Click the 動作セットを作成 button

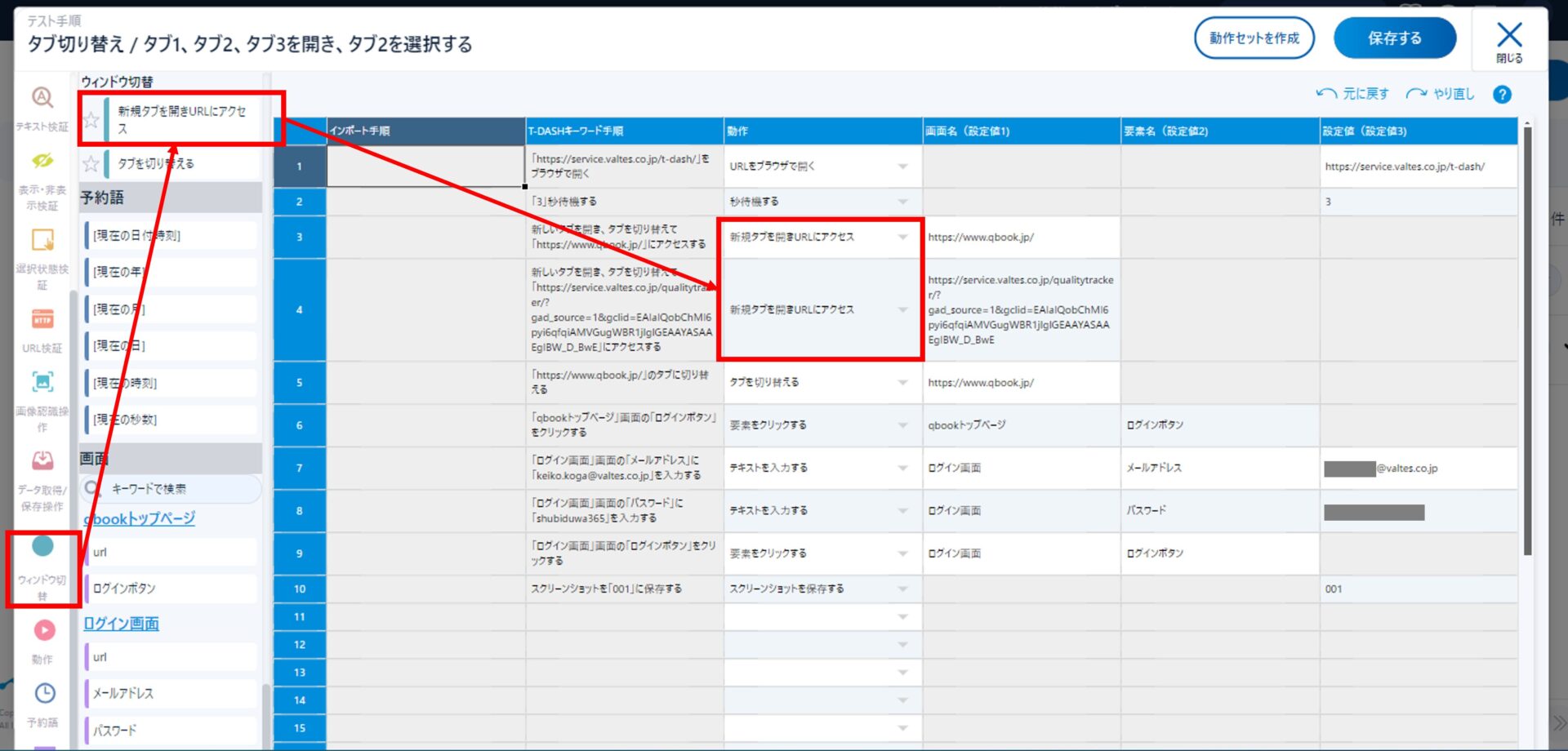coord(1254,38)
